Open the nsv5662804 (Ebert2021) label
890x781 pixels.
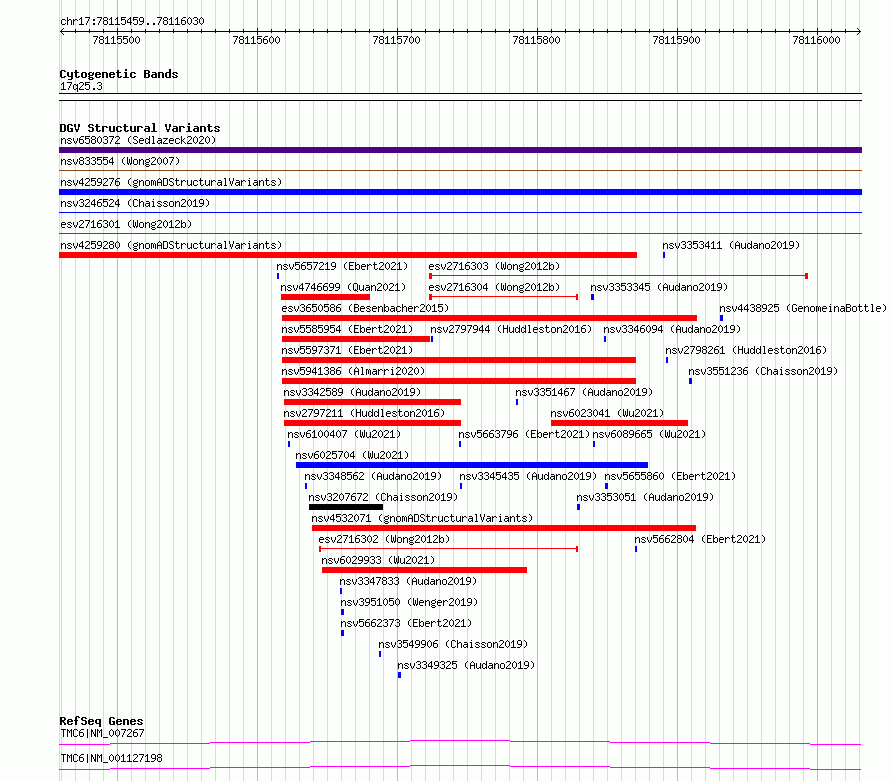700,539
